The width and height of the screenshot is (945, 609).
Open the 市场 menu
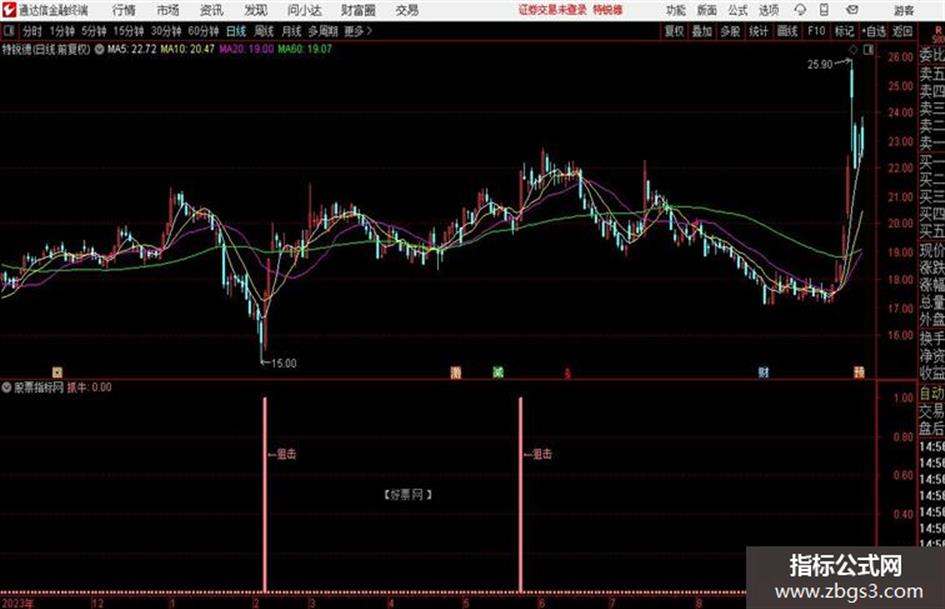coord(168,10)
